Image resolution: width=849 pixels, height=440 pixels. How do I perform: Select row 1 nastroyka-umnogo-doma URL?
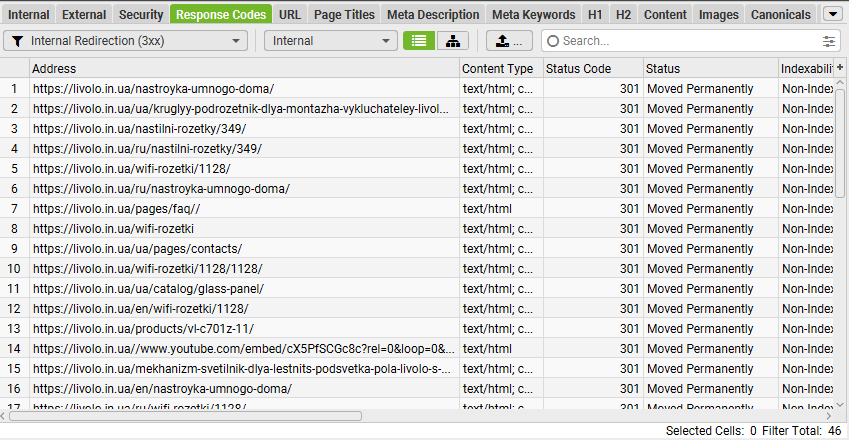point(153,89)
